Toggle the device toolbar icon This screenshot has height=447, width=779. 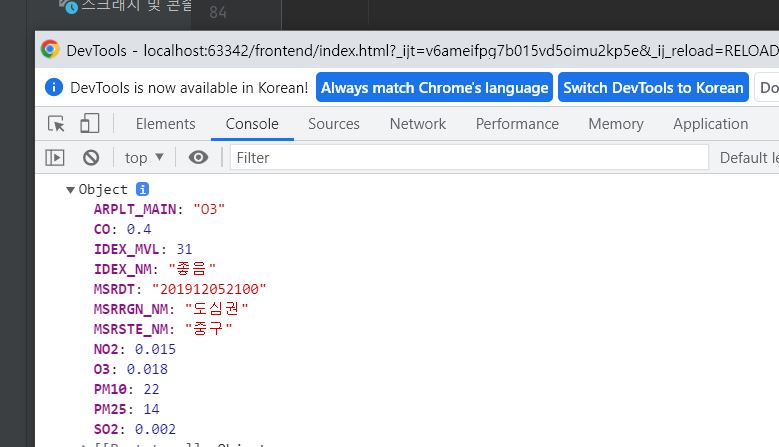tap(89, 123)
